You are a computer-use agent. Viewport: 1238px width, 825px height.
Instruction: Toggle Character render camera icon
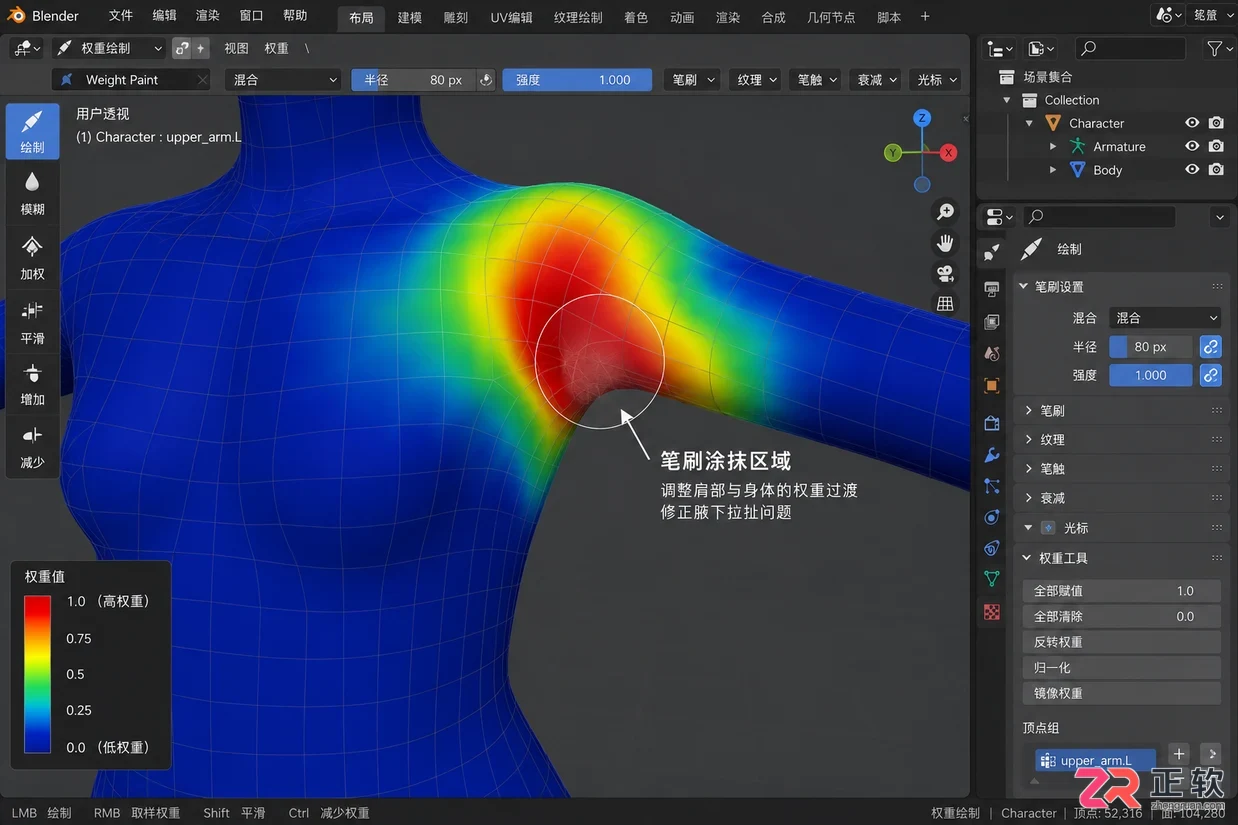click(x=1216, y=123)
